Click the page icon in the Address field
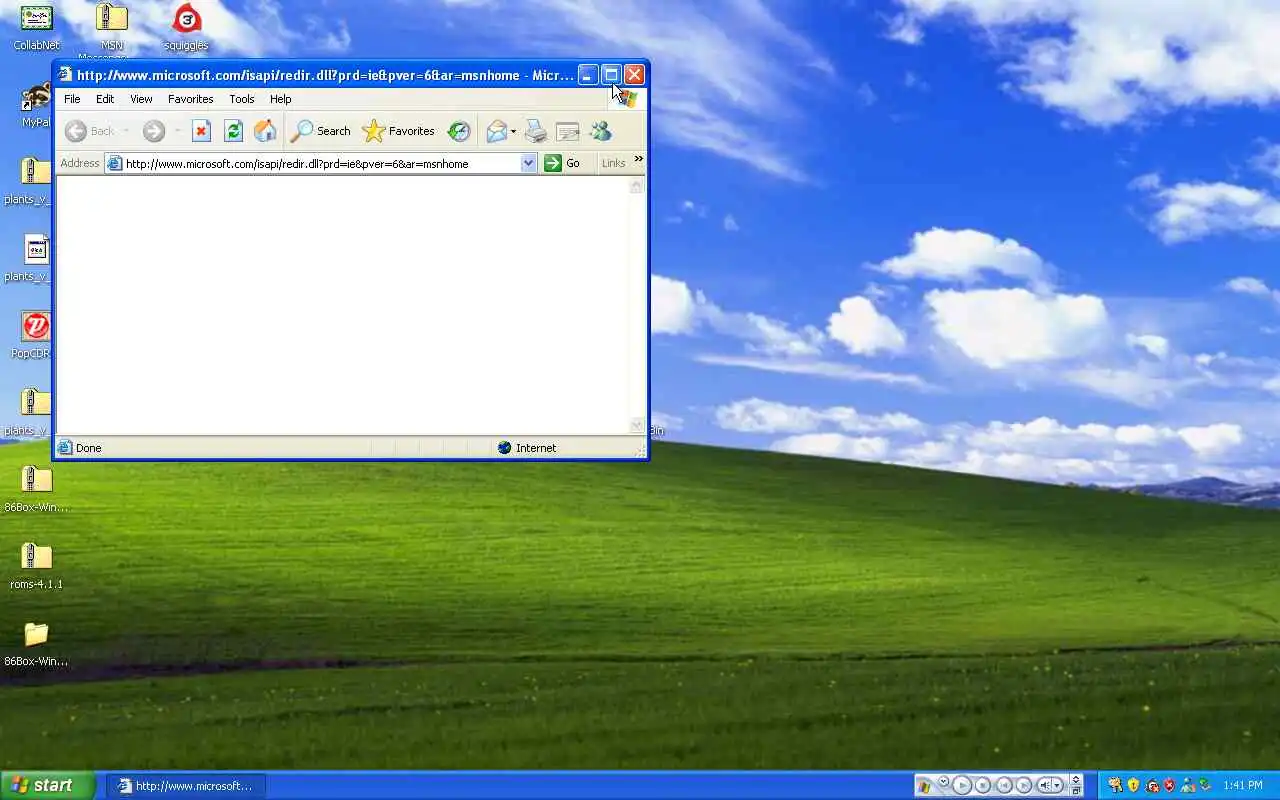The height and width of the screenshot is (800, 1280). point(114,163)
